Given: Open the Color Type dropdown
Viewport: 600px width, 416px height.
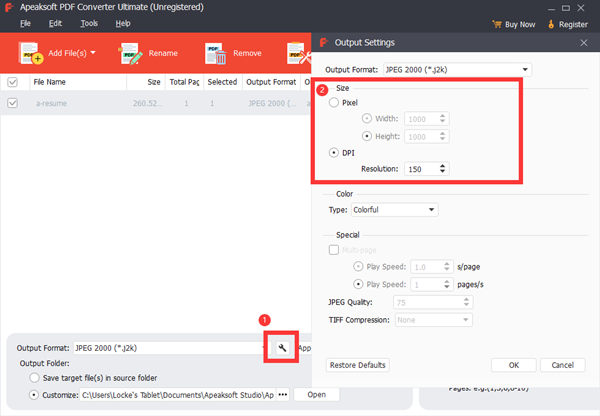Looking at the screenshot, I should 395,210.
